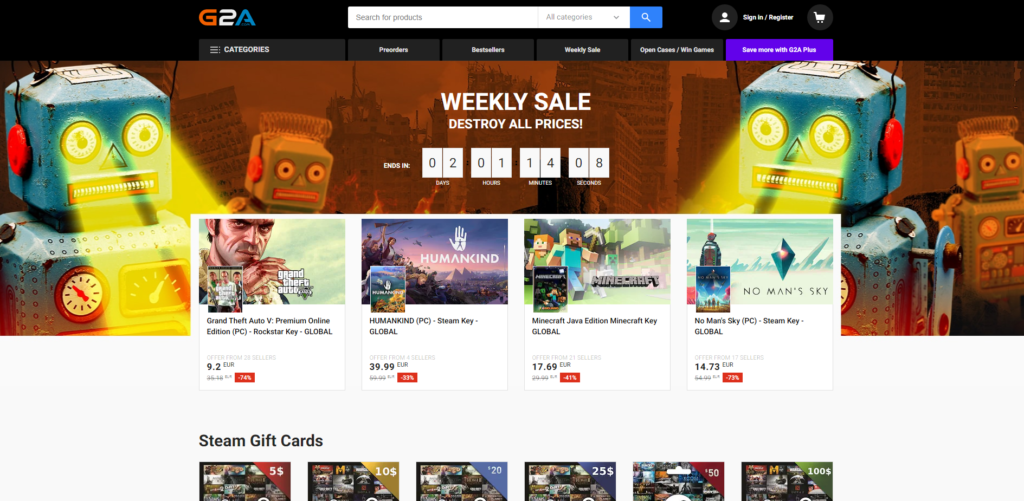Click the No Man's Sky small box cover
This screenshot has width=1024, height=501.
(x=713, y=289)
